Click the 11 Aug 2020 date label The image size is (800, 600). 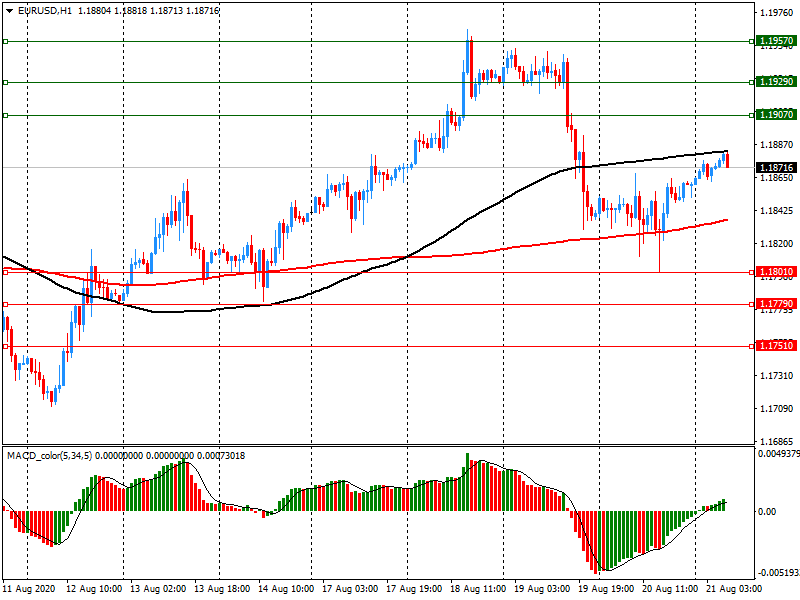tap(29, 589)
